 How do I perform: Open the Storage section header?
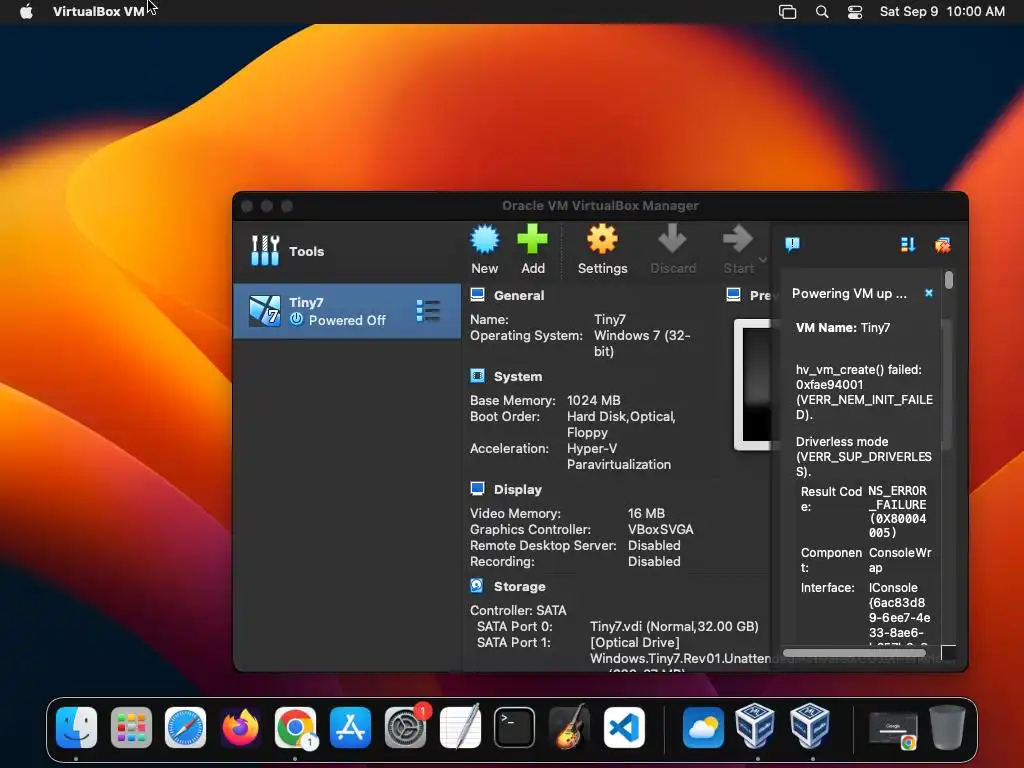pyautogui.click(x=520, y=586)
